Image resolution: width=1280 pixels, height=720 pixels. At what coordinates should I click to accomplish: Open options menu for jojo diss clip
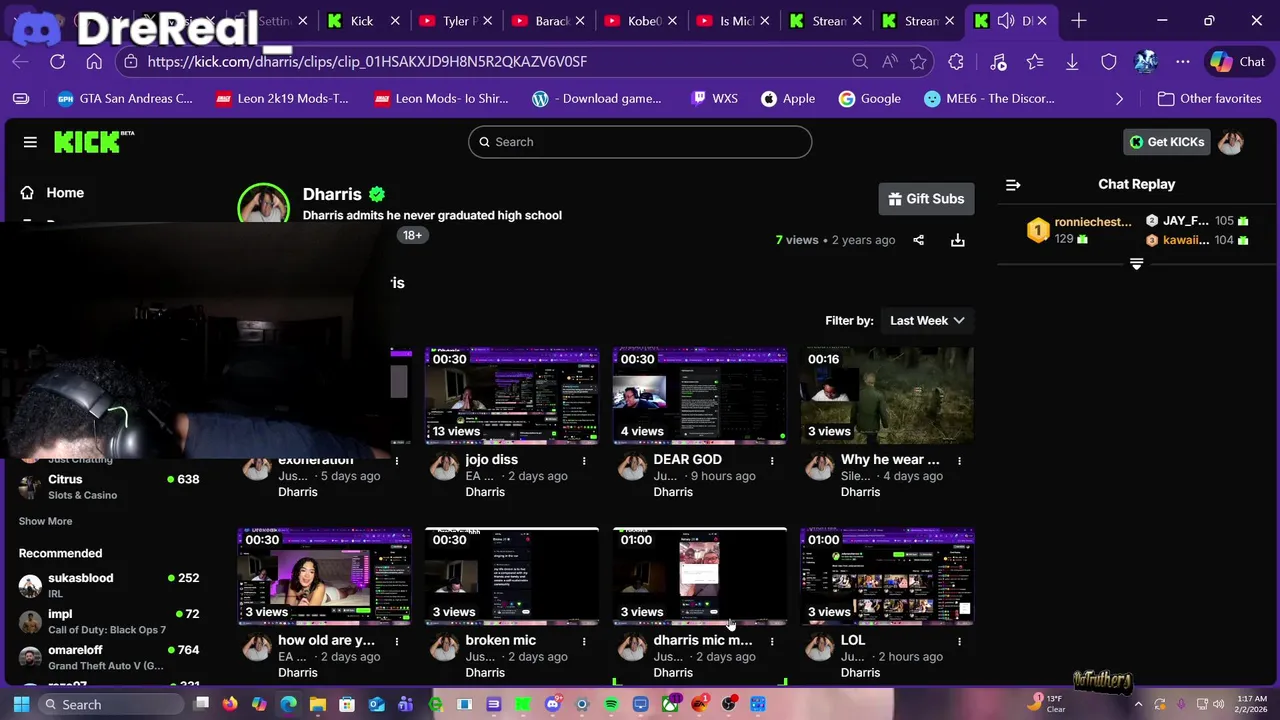point(584,461)
